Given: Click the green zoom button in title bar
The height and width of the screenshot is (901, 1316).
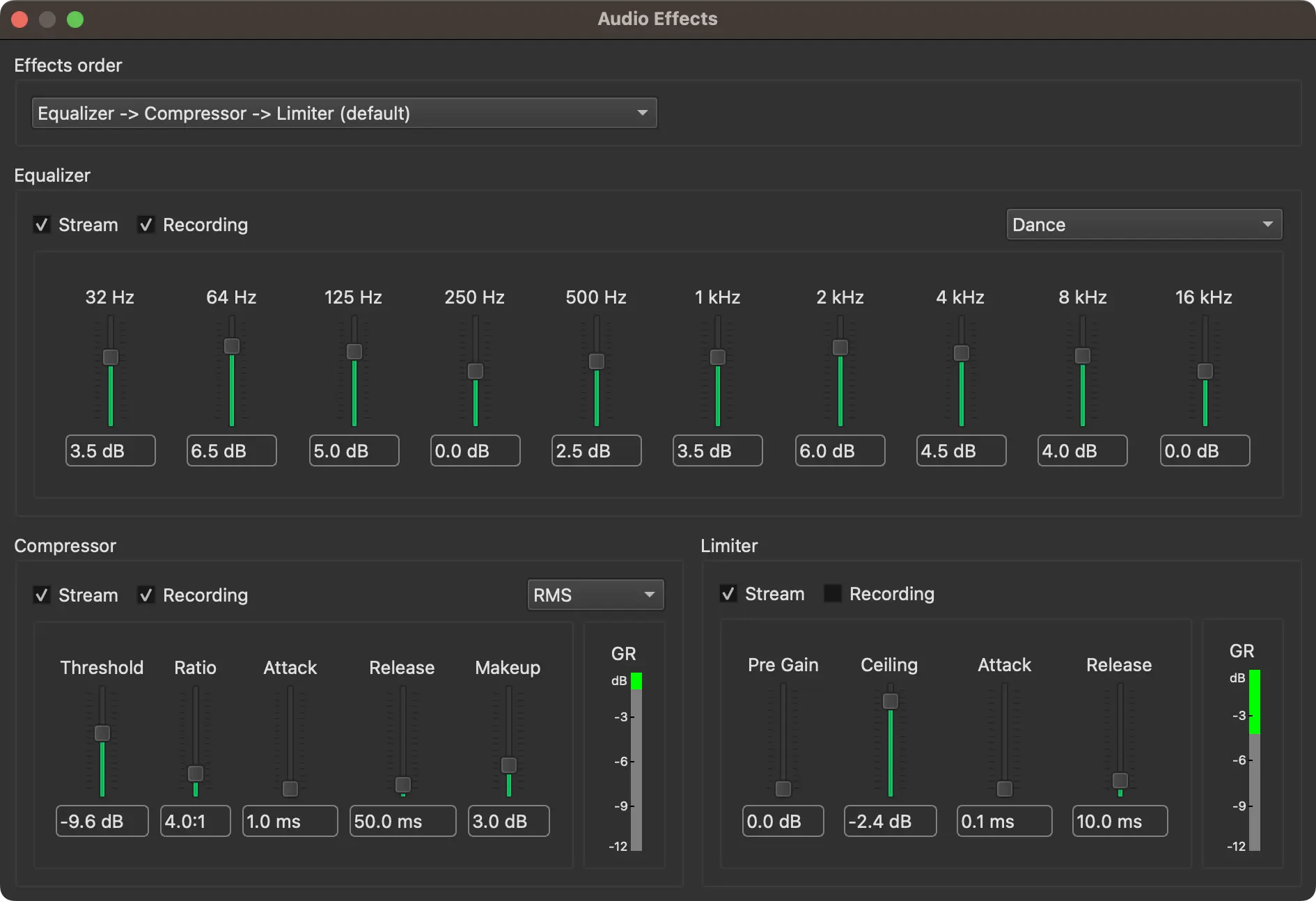Looking at the screenshot, I should click(x=75, y=19).
